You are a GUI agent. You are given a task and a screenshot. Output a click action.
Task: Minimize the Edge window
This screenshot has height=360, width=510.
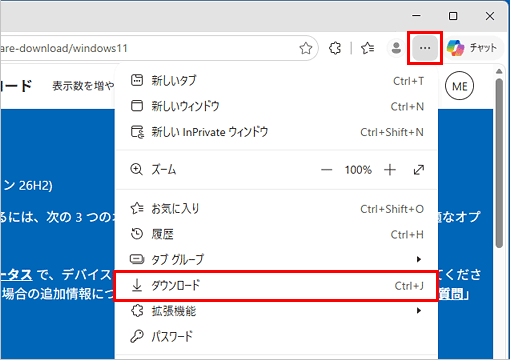416,16
